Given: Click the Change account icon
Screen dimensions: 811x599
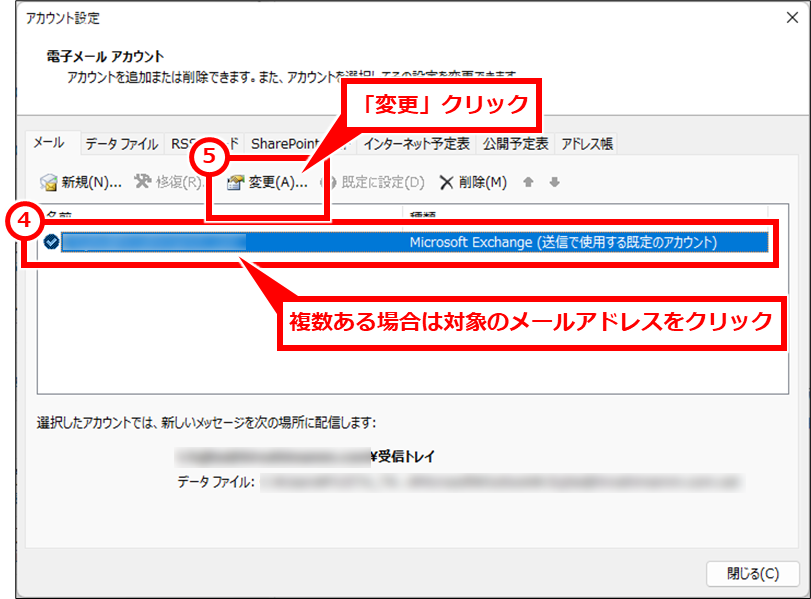Looking at the screenshot, I should 235,182.
